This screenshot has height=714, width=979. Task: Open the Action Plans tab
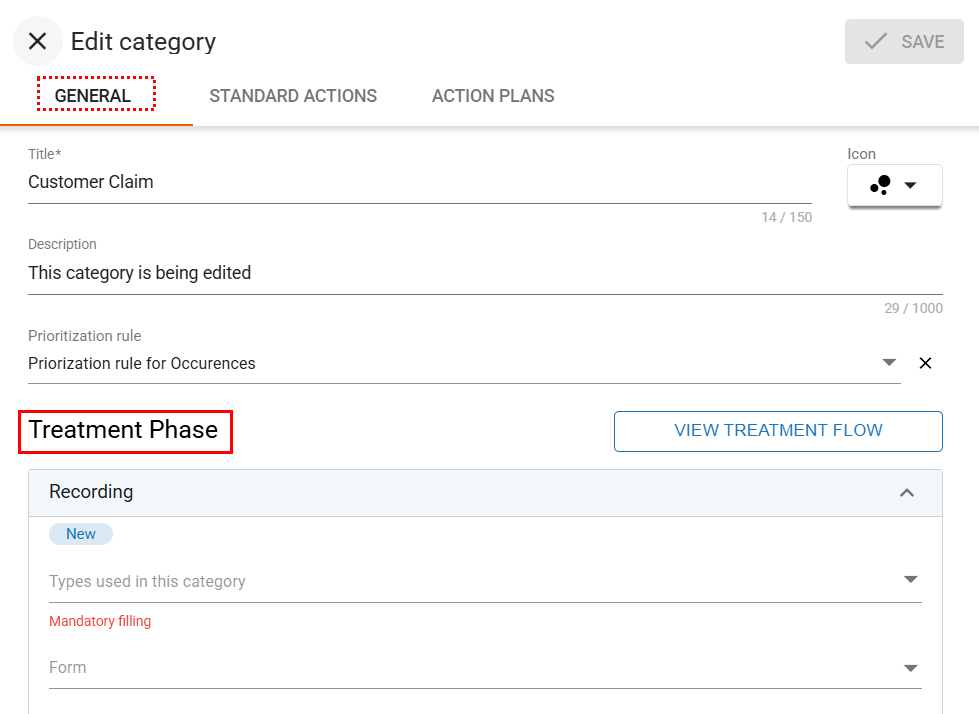coord(493,96)
